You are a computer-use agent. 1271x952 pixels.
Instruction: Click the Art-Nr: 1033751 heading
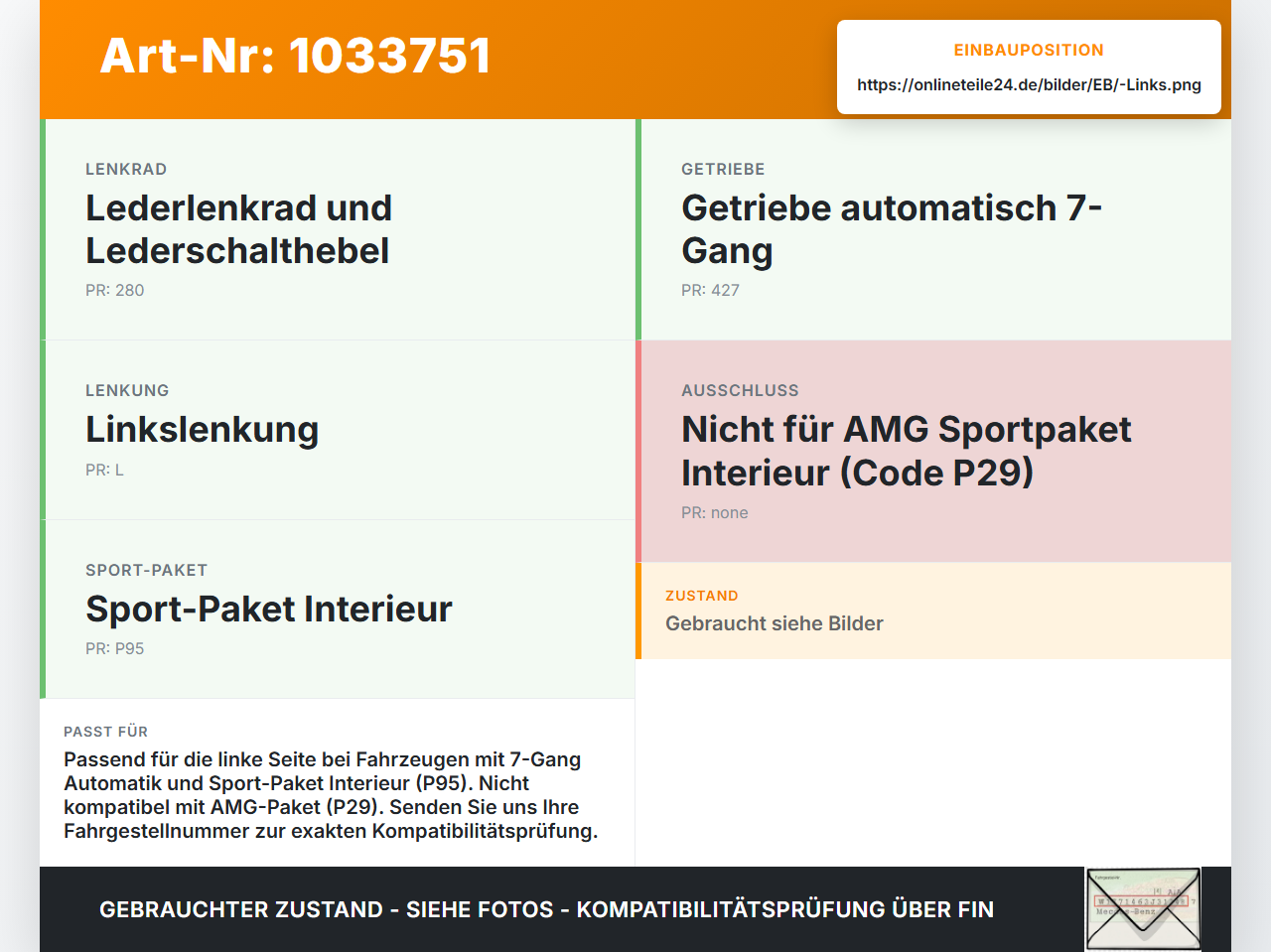point(295,56)
